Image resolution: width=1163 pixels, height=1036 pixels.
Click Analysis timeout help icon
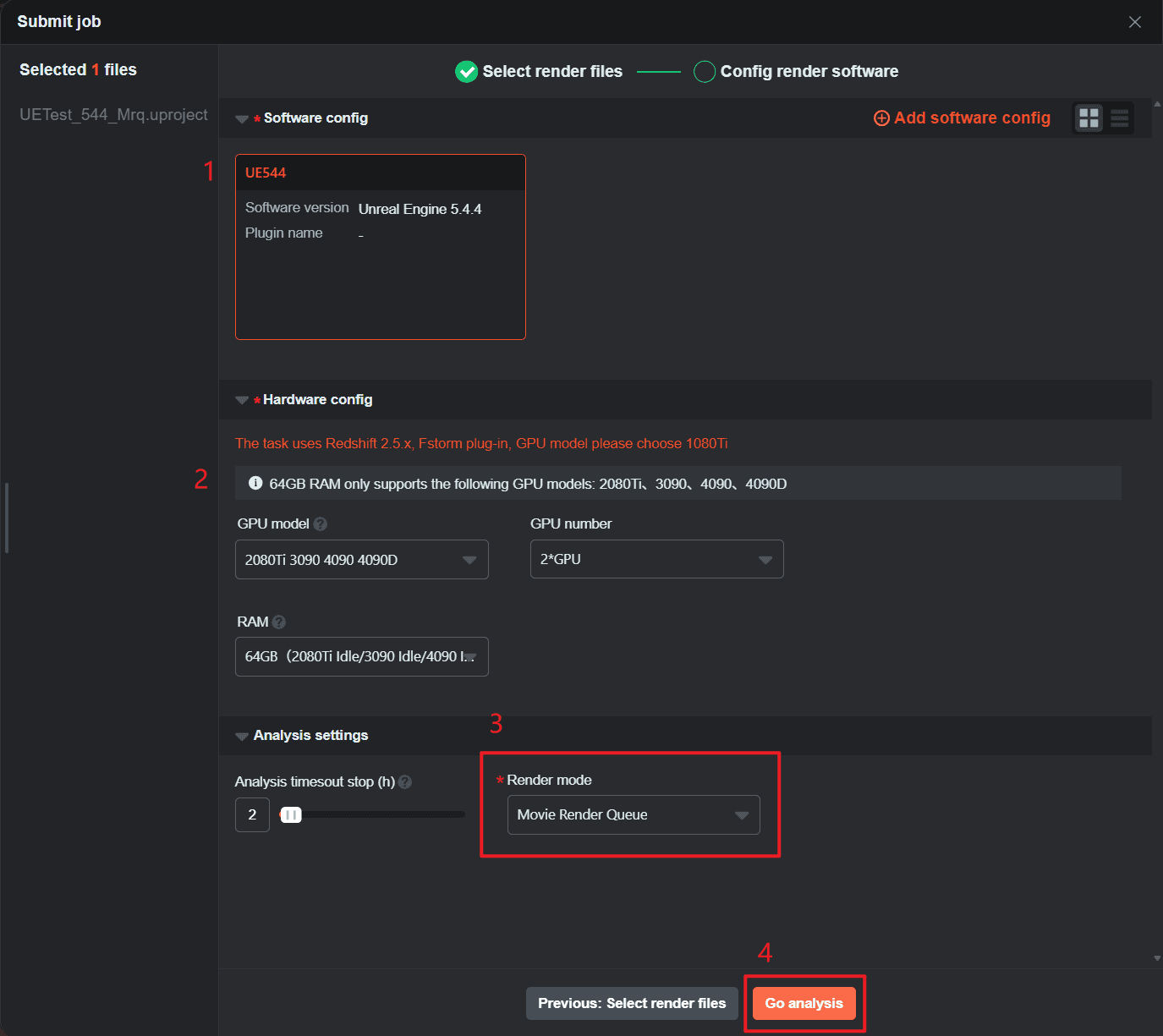click(x=405, y=782)
